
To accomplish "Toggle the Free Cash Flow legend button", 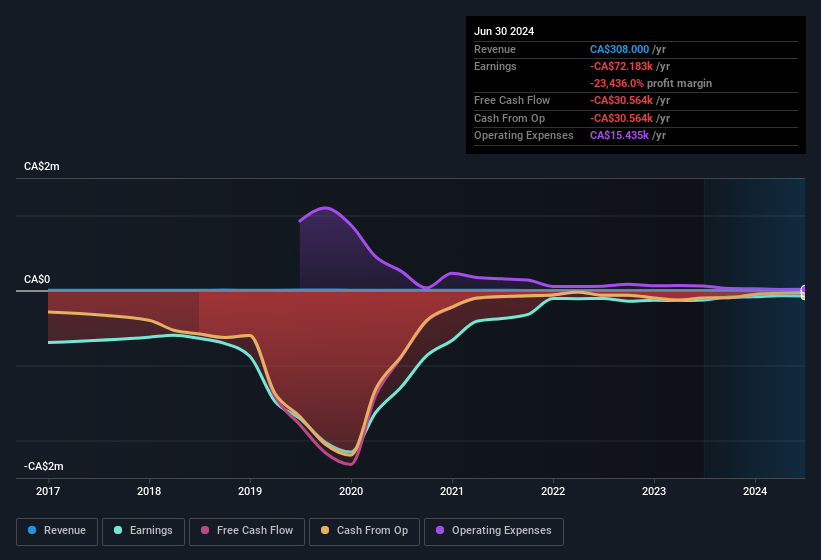I will pos(247,531).
